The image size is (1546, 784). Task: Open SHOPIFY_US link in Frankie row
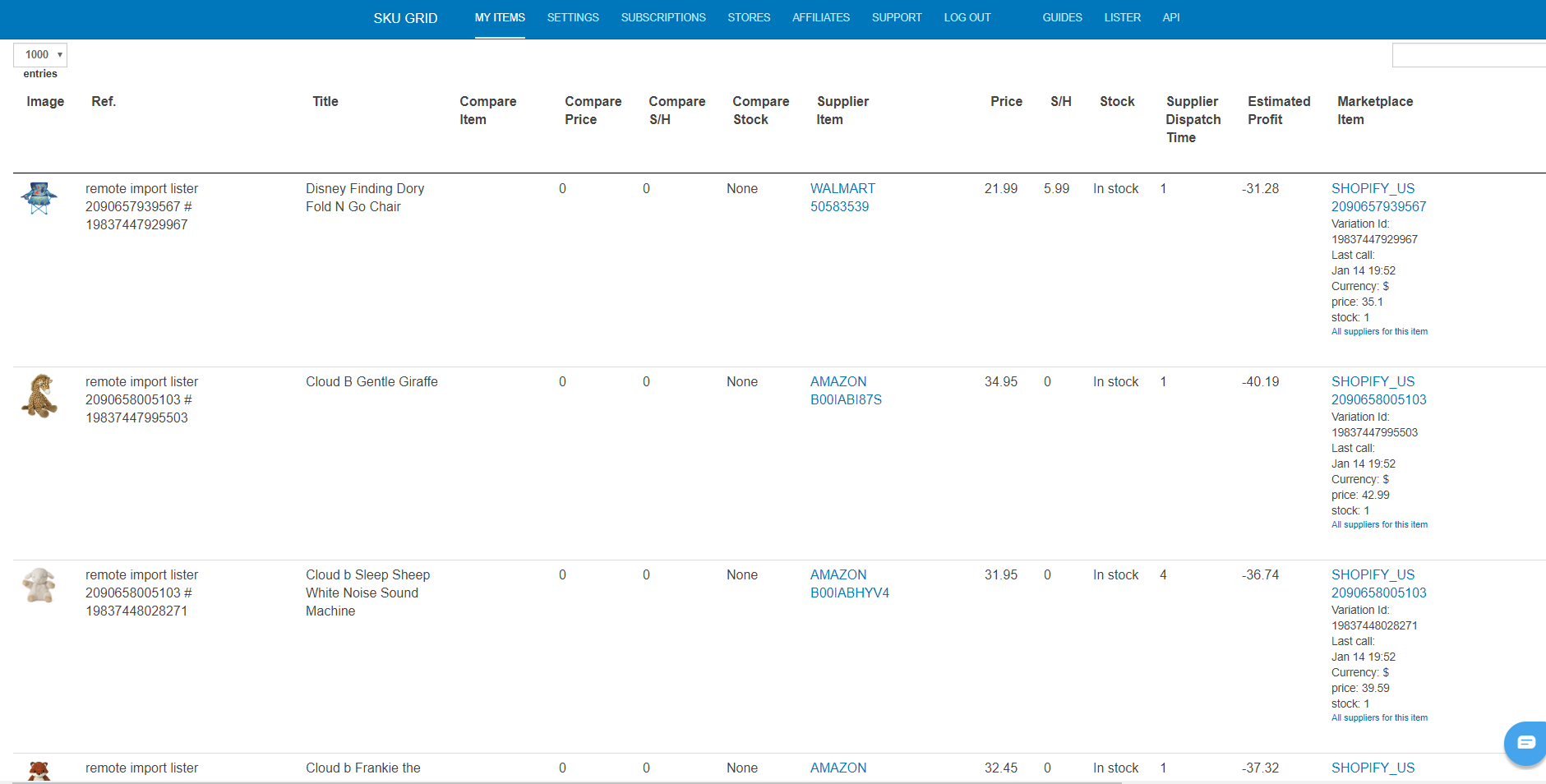pyautogui.click(x=1373, y=768)
